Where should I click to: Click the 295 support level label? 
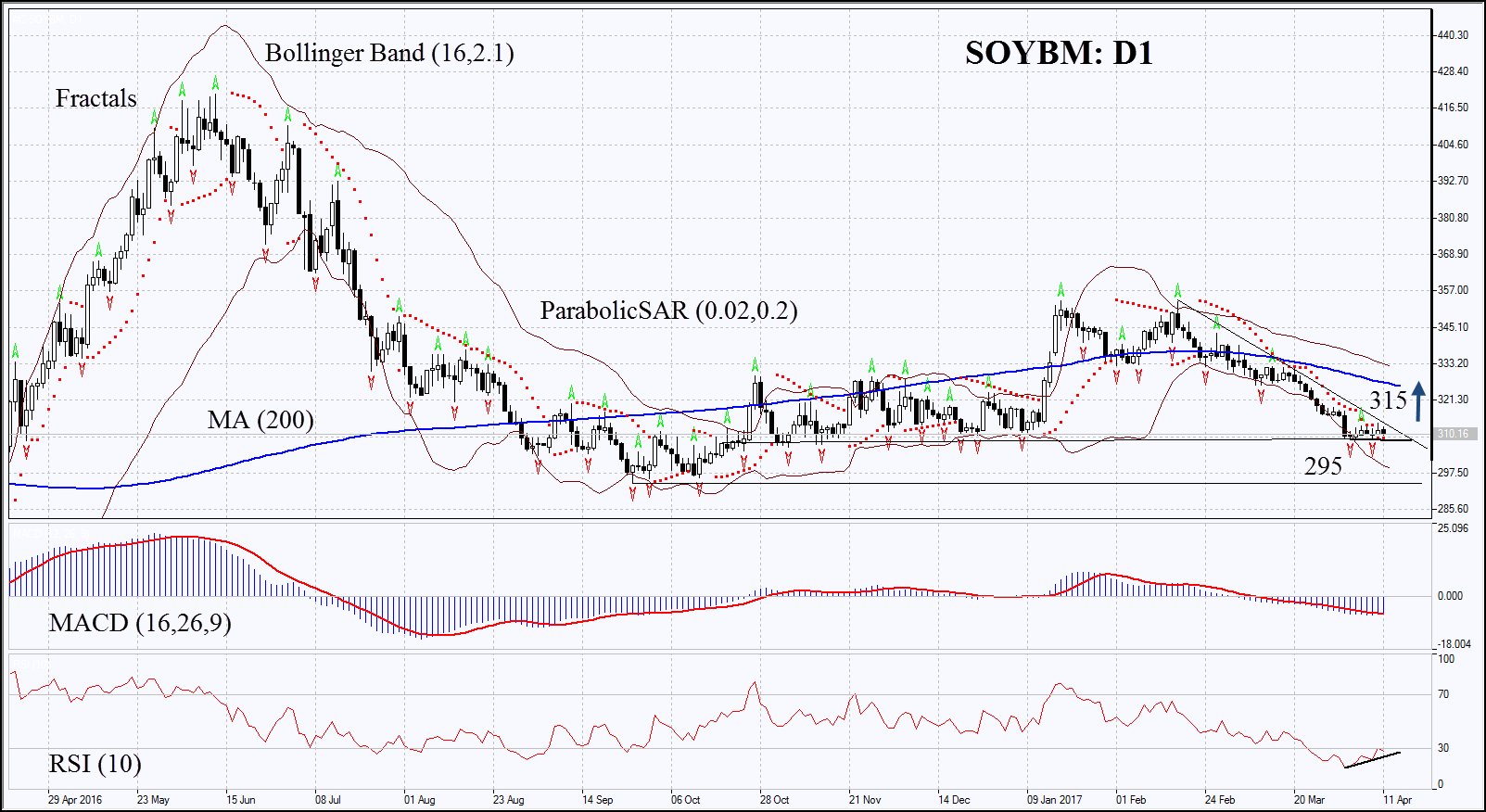(x=1323, y=466)
